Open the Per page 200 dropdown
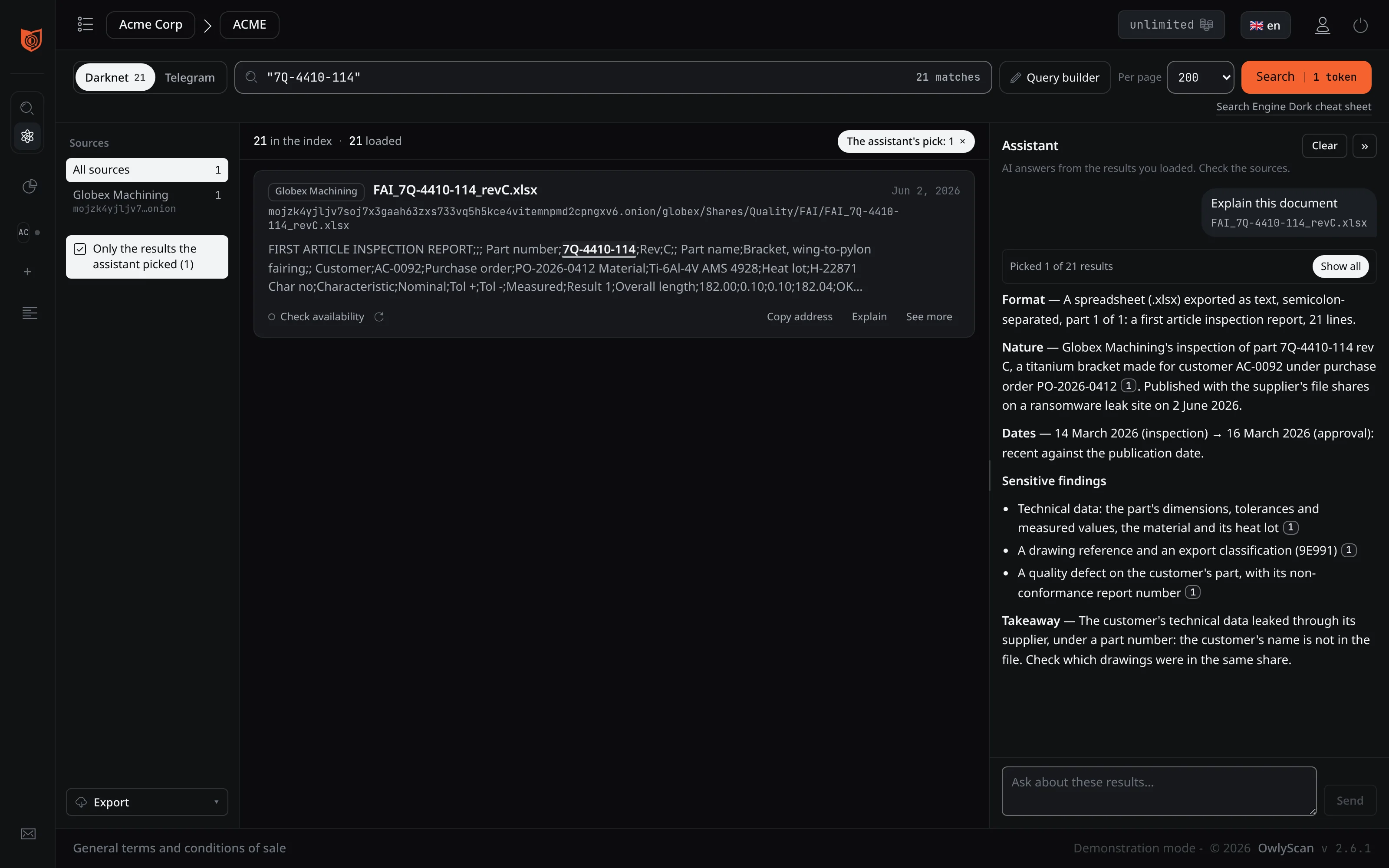The image size is (1389, 868). click(1200, 78)
